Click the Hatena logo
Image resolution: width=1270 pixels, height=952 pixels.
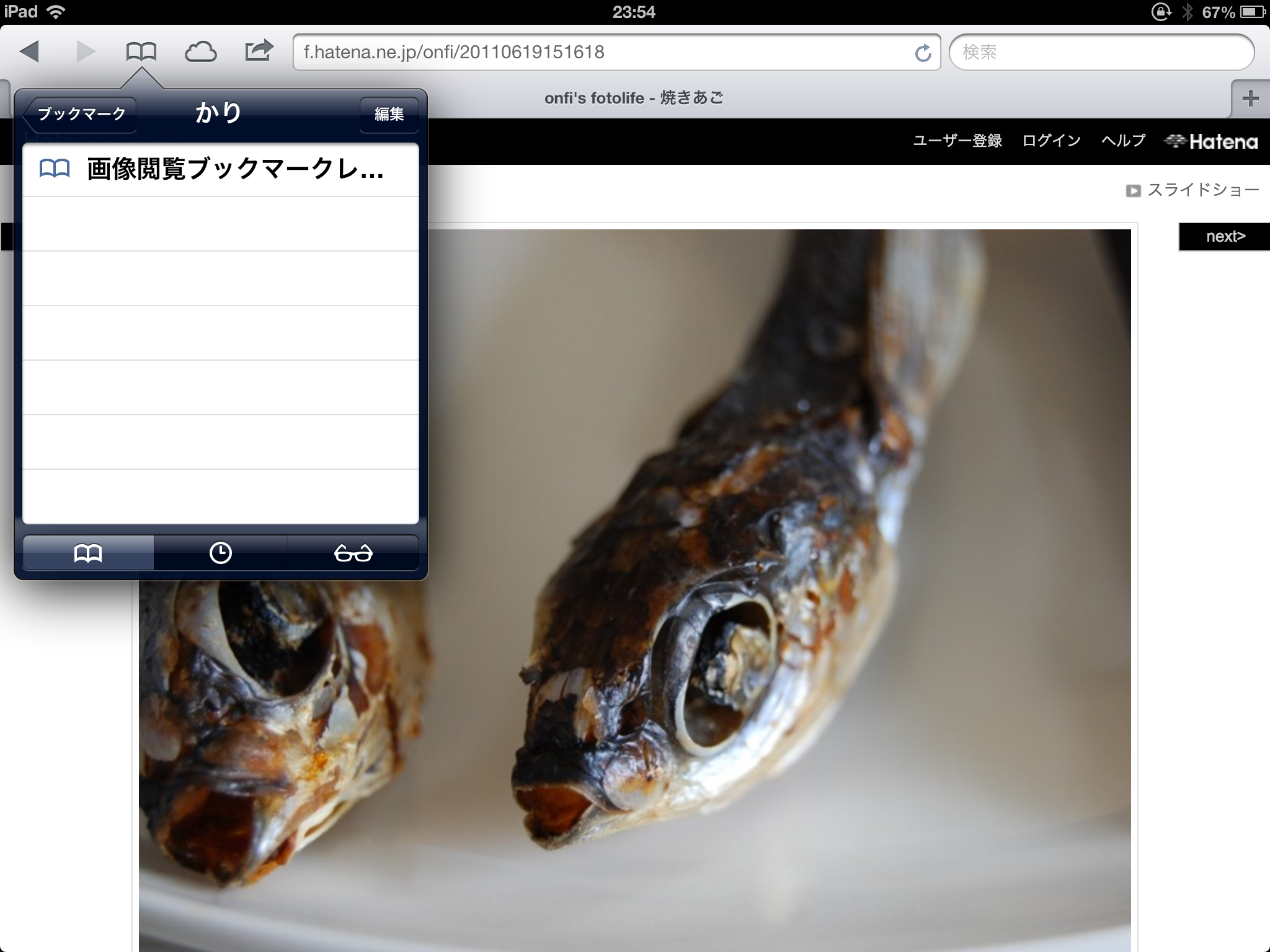tap(1211, 141)
